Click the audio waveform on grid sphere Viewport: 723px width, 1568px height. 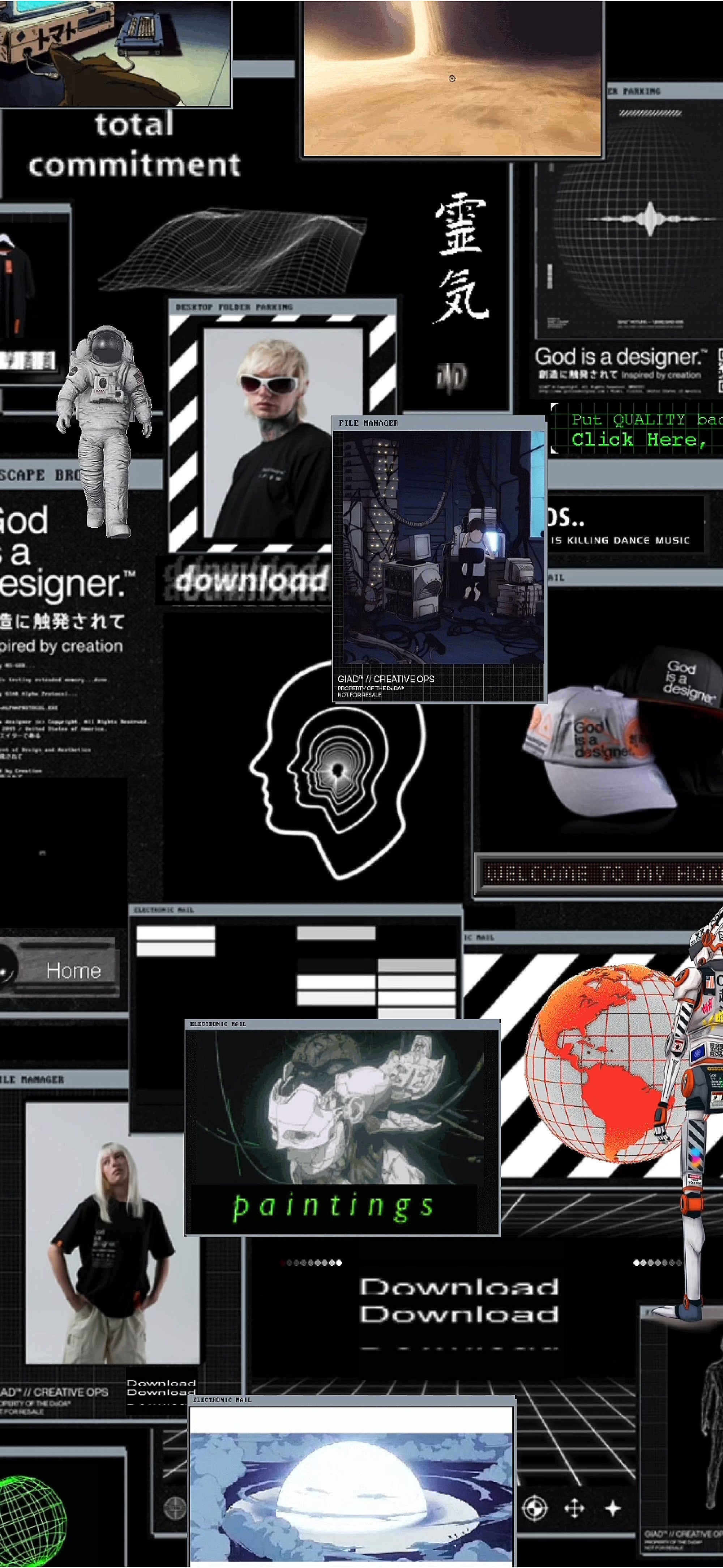649,220
